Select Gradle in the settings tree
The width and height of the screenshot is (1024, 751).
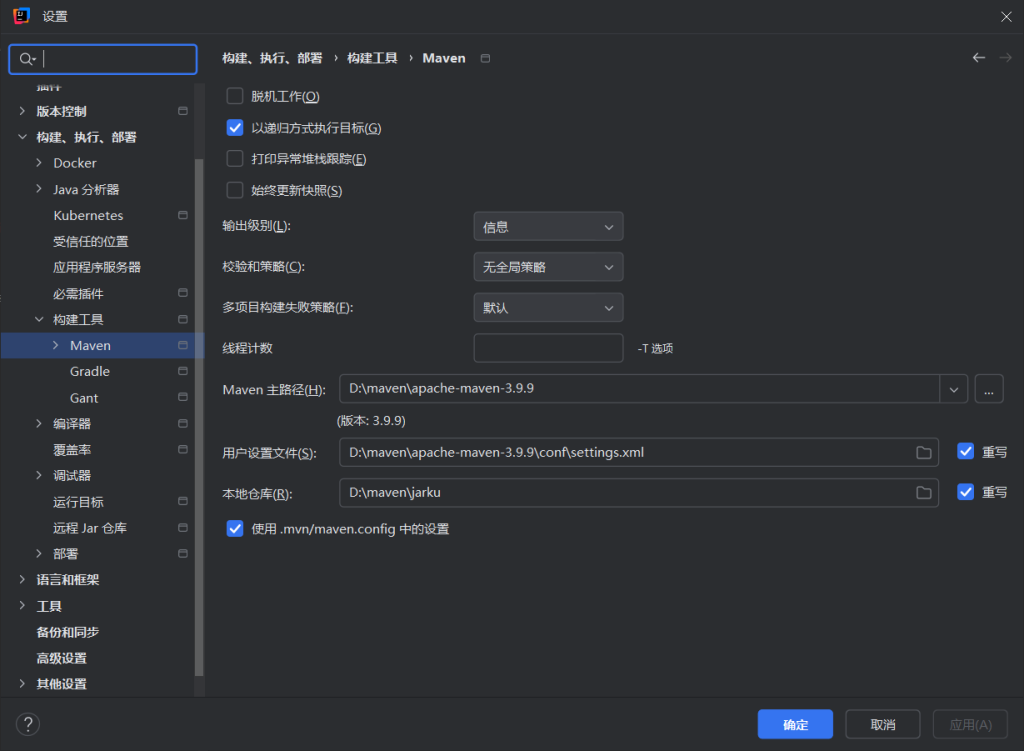[x=90, y=371]
